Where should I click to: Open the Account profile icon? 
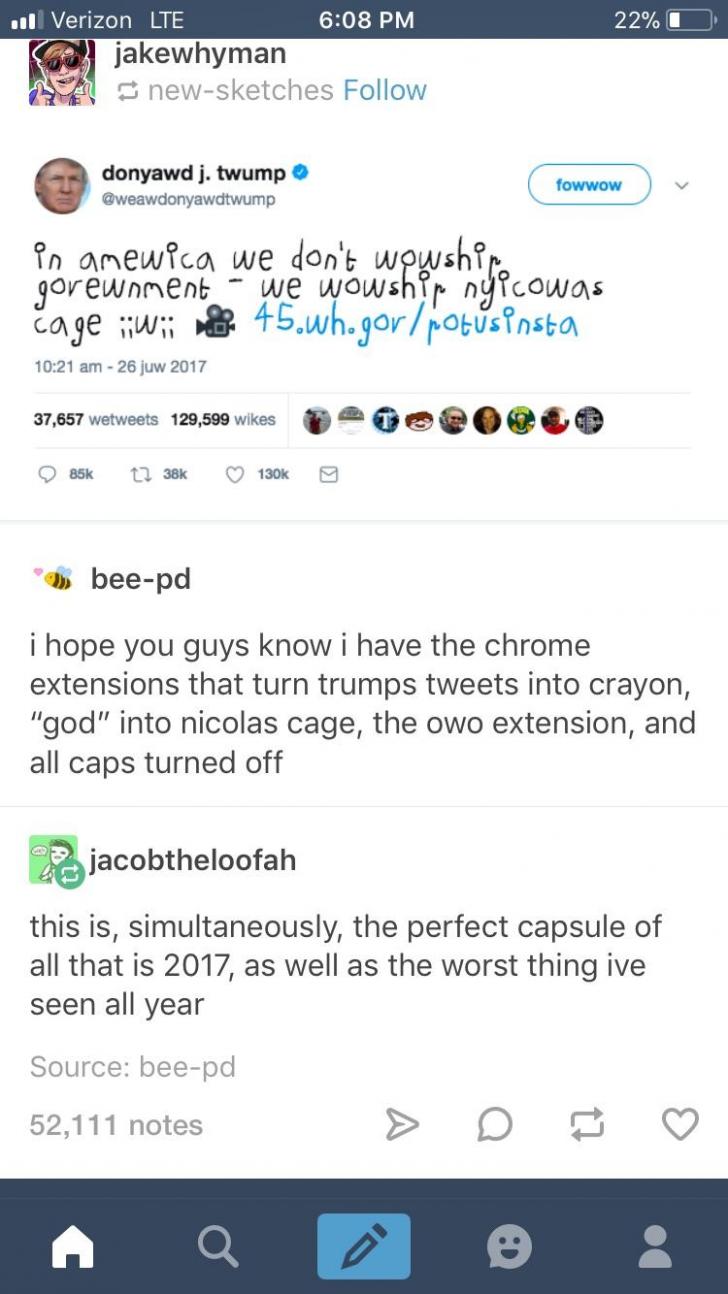tap(655, 1246)
